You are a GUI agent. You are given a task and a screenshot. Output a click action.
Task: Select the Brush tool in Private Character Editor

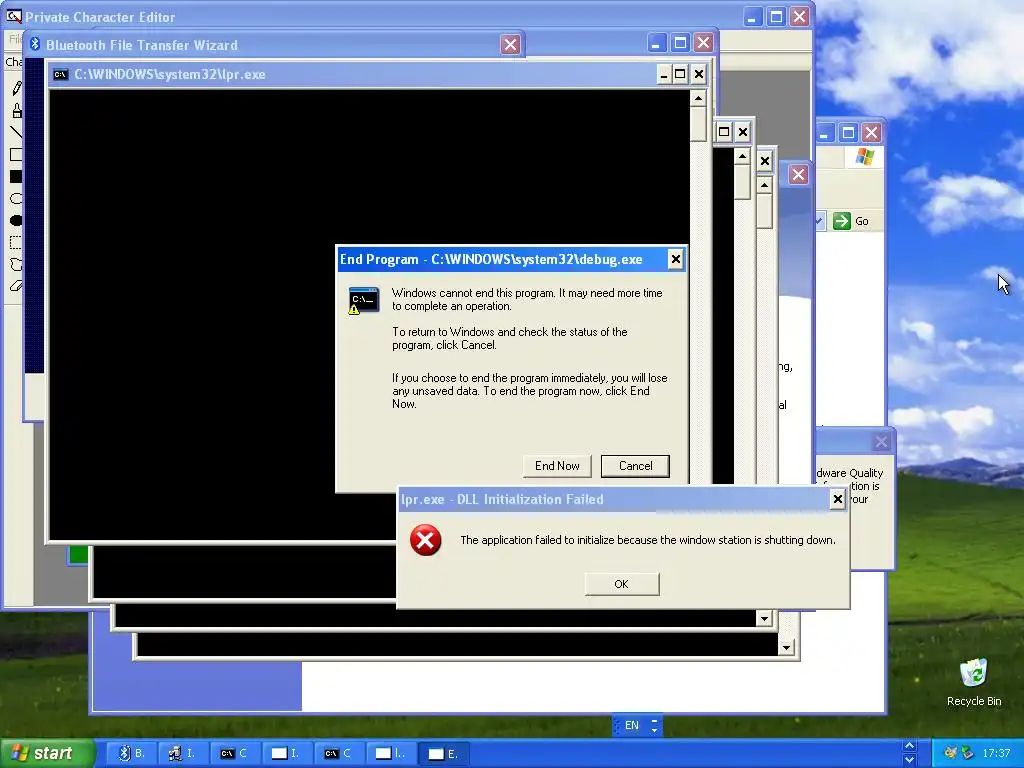point(16,110)
